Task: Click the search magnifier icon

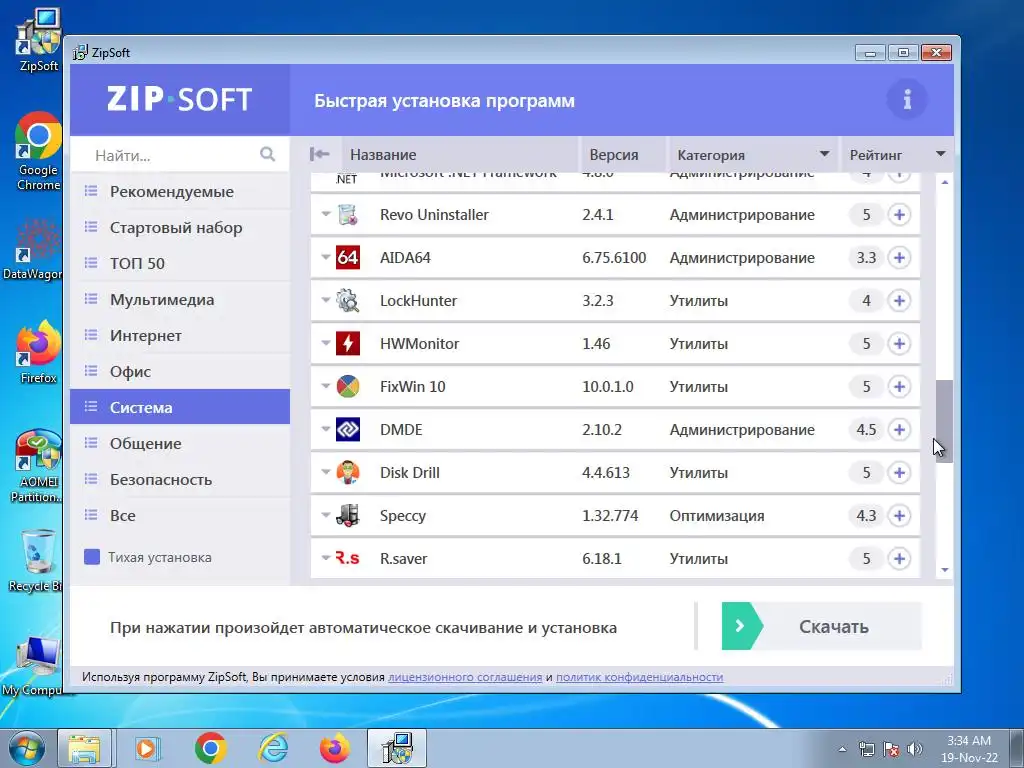Action: [267, 154]
